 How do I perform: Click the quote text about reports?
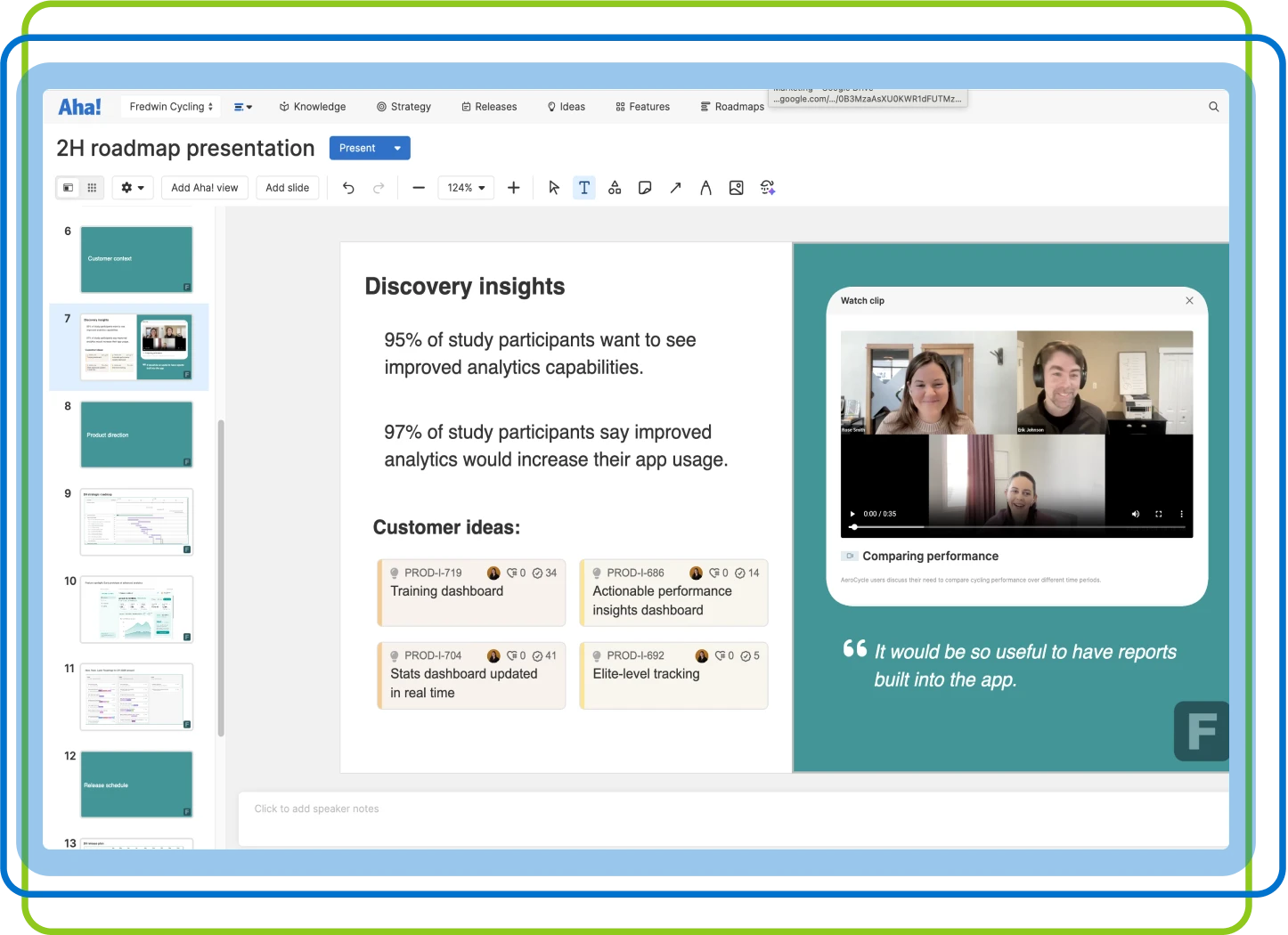[1024, 666]
